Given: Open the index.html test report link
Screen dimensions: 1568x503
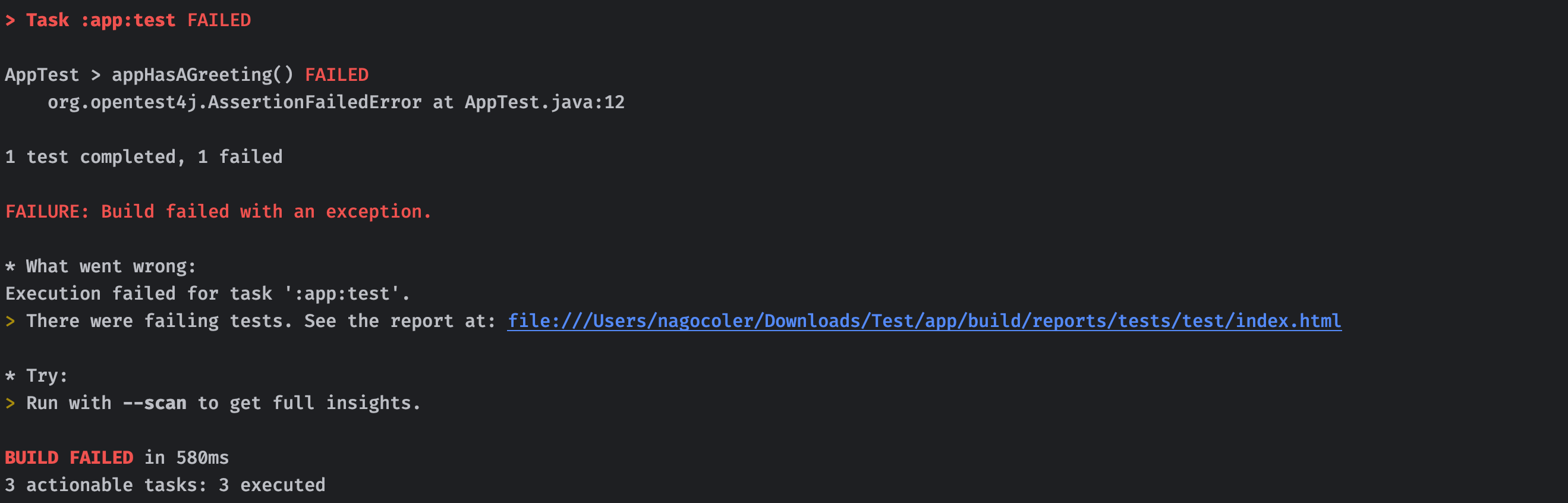Looking at the screenshot, I should click(924, 321).
